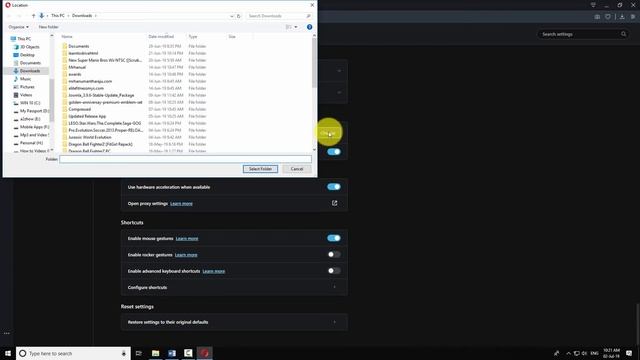Select the Updated Release App folder

coord(87,116)
